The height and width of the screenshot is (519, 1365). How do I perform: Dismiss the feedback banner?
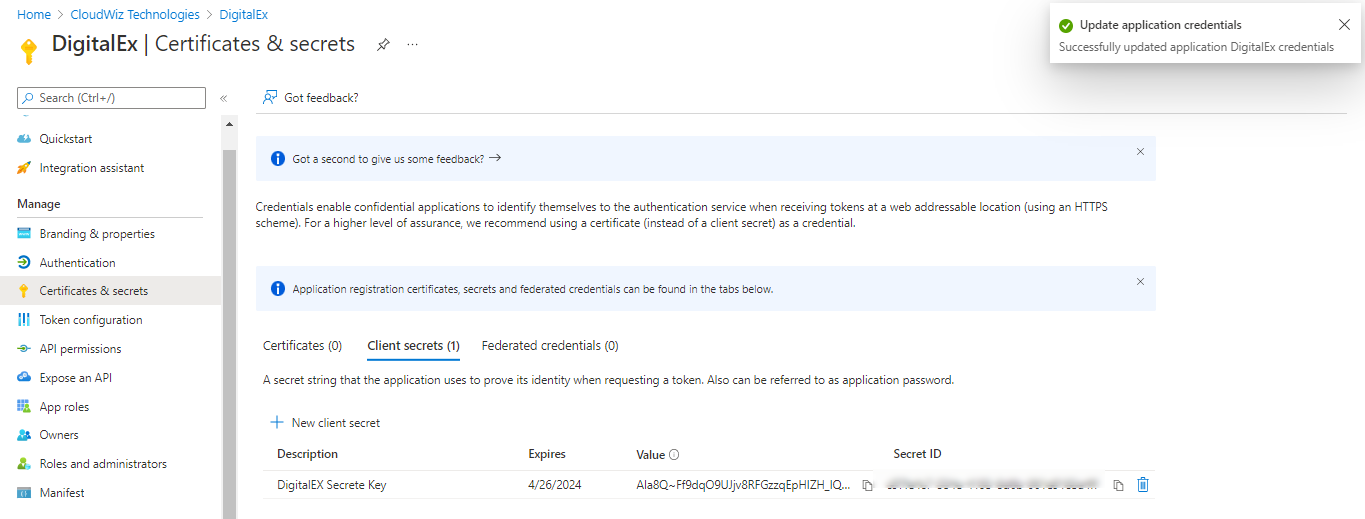[x=1140, y=152]
